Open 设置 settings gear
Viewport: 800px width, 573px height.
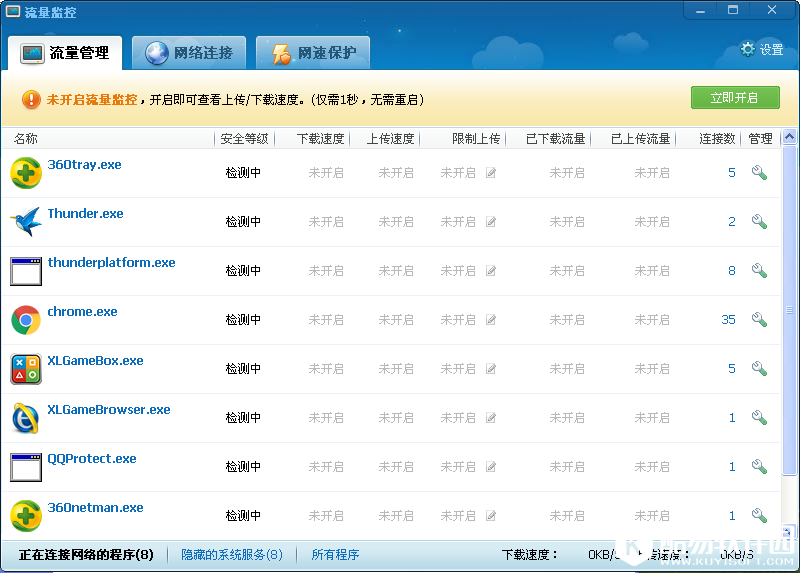(762, 49)
